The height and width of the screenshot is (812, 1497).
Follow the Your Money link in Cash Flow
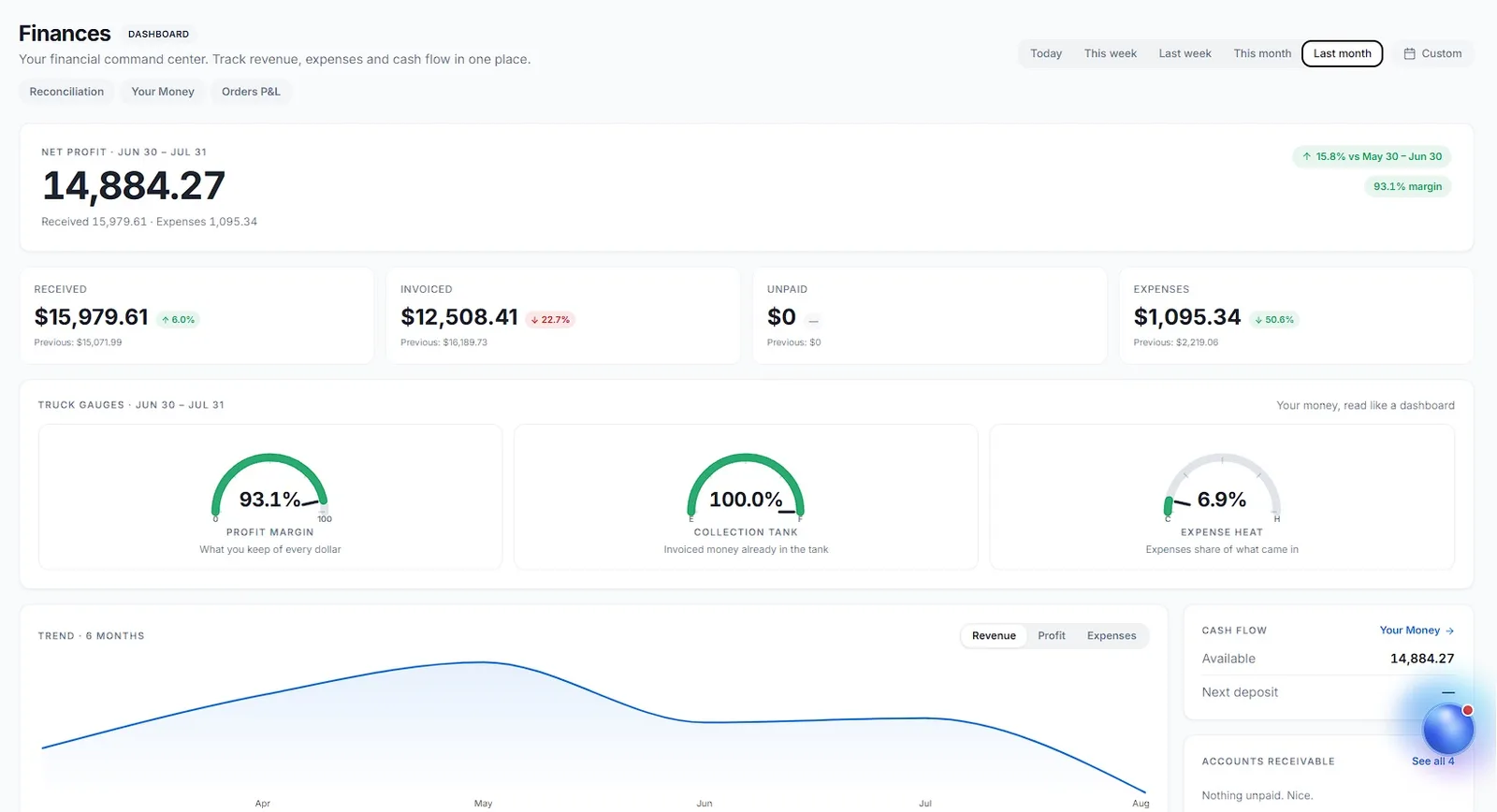[x=1417, y=631]
